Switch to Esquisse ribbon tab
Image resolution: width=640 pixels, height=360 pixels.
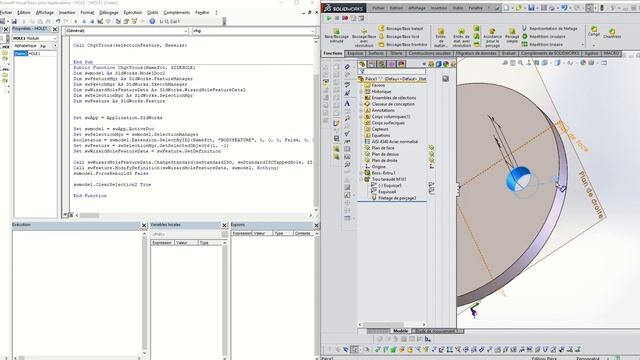pos(355,53)
